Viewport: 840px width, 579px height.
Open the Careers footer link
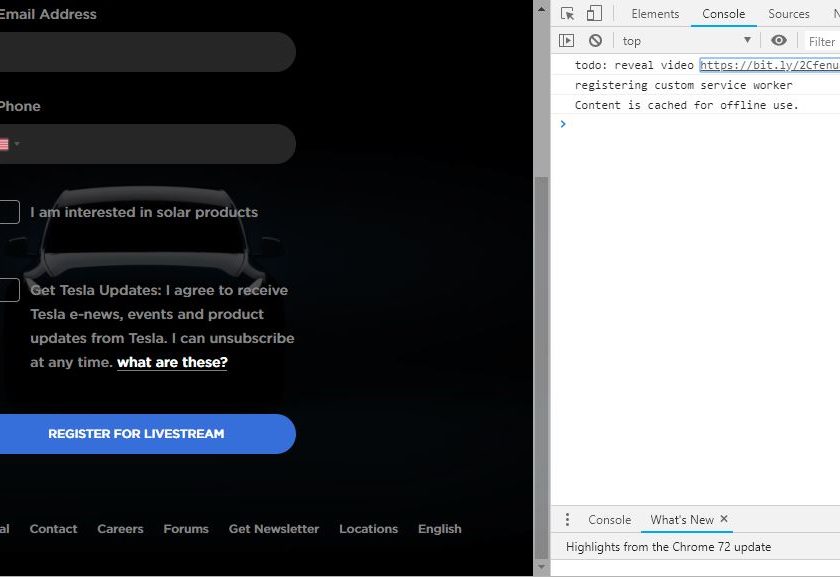pyautogui.click(x=121, y=529)
